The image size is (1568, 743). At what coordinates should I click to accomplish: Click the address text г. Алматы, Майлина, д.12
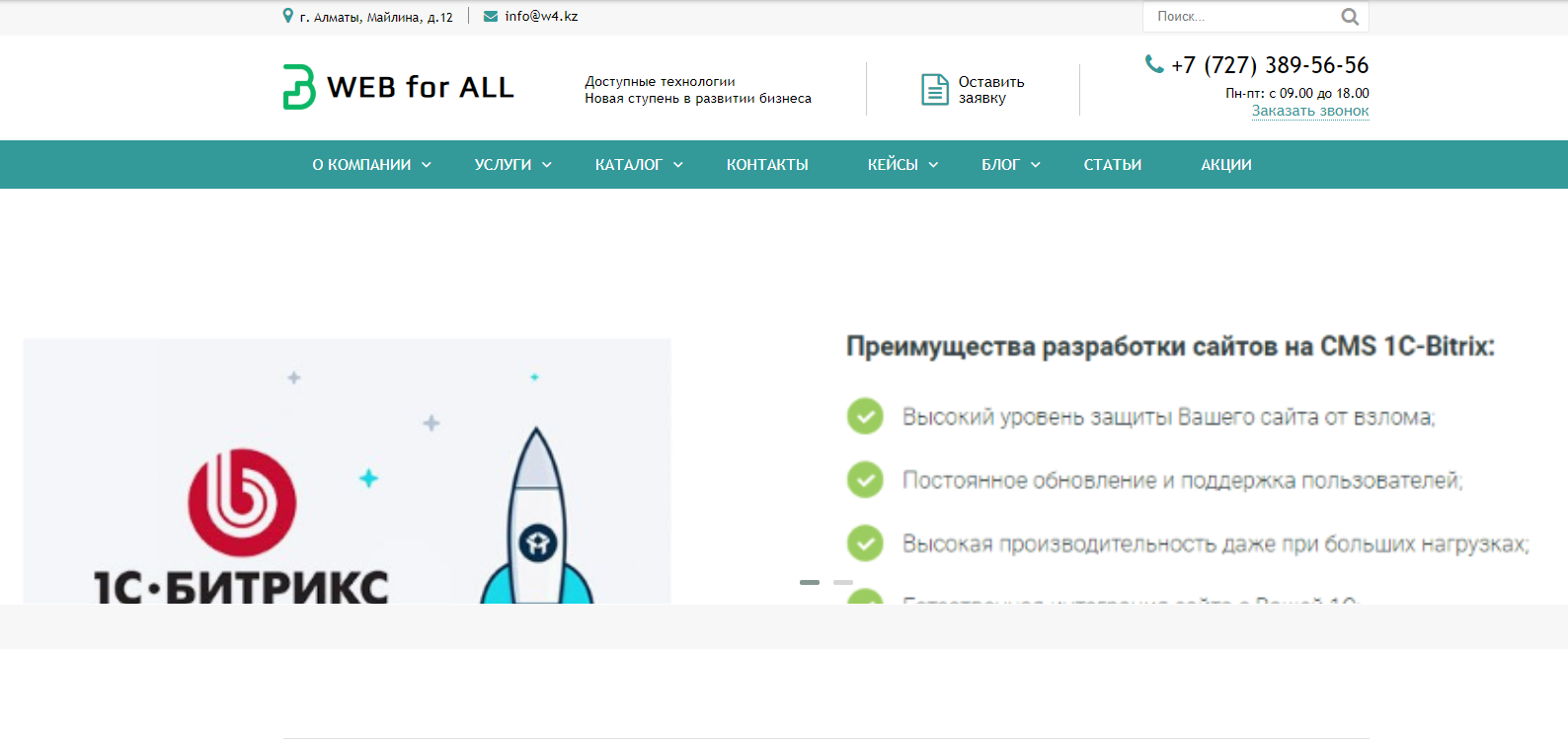376,17
